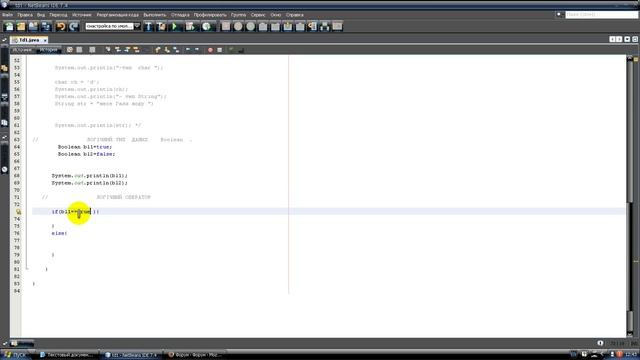Click the notifications icon in status bar
Screen dimensions: 640x360
point(600,343)
